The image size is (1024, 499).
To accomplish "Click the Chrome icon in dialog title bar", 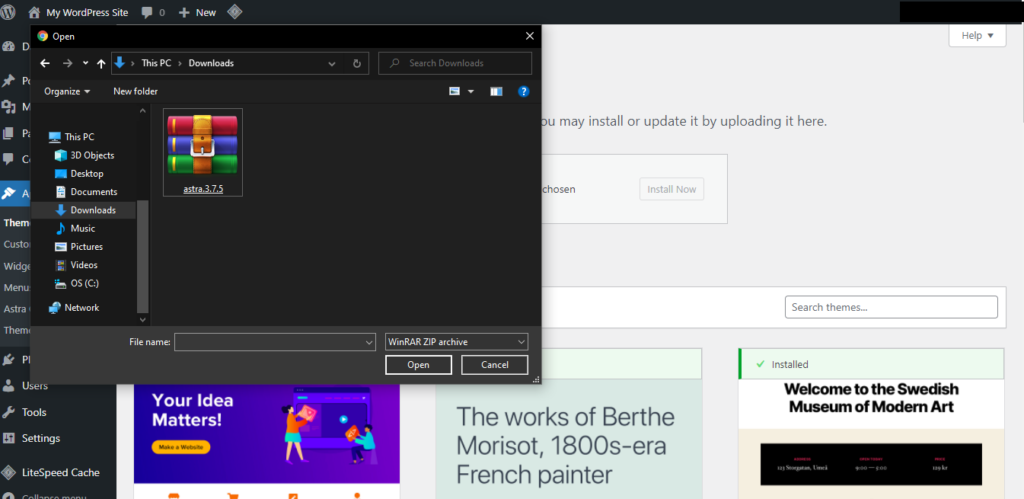I will [x=42, y=37].
